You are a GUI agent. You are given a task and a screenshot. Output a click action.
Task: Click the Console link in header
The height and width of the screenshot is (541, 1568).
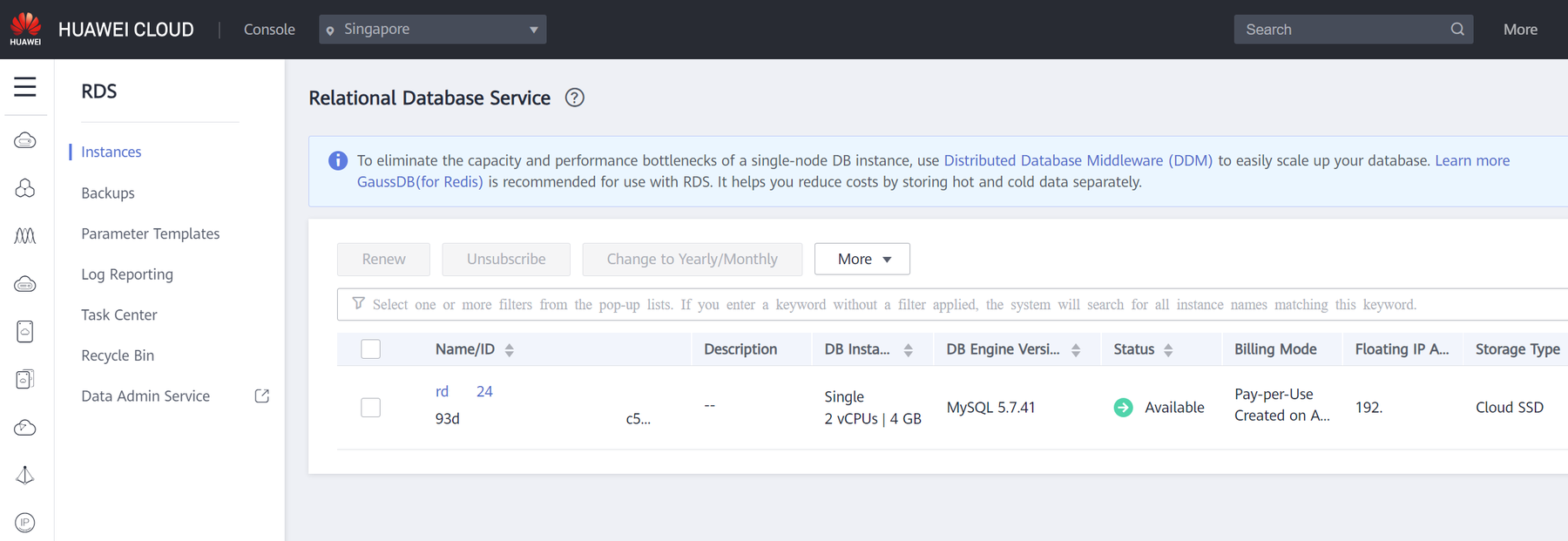[269, 30]
